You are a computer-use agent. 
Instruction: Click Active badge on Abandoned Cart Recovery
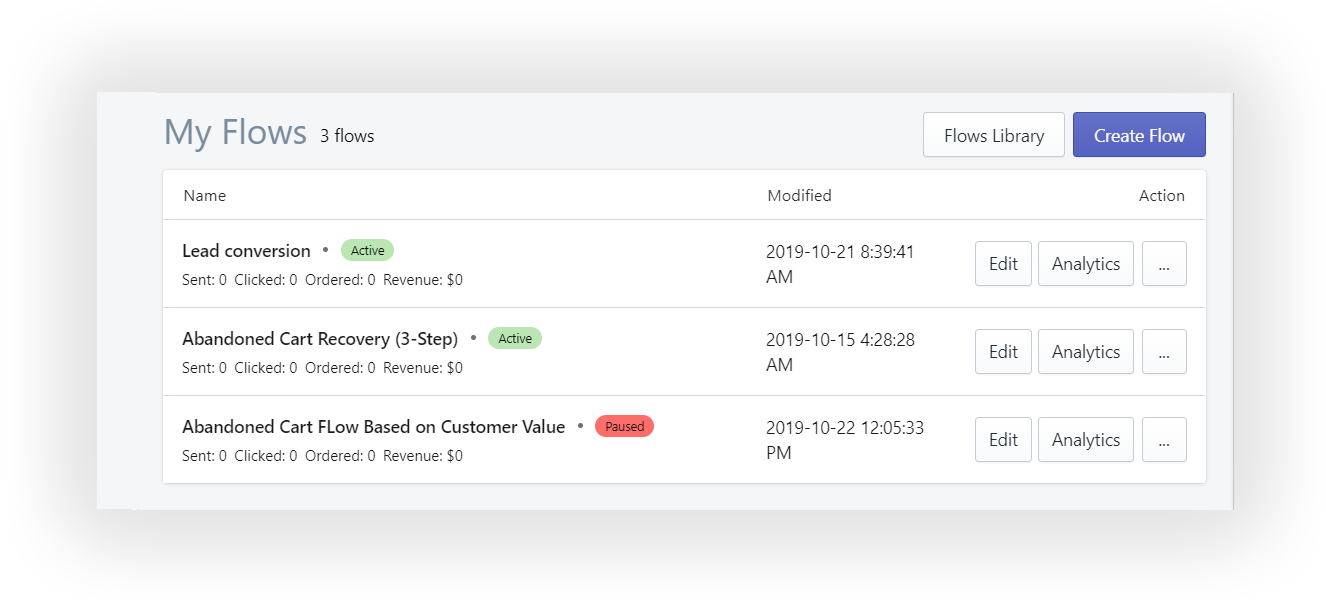coord(515,338)
